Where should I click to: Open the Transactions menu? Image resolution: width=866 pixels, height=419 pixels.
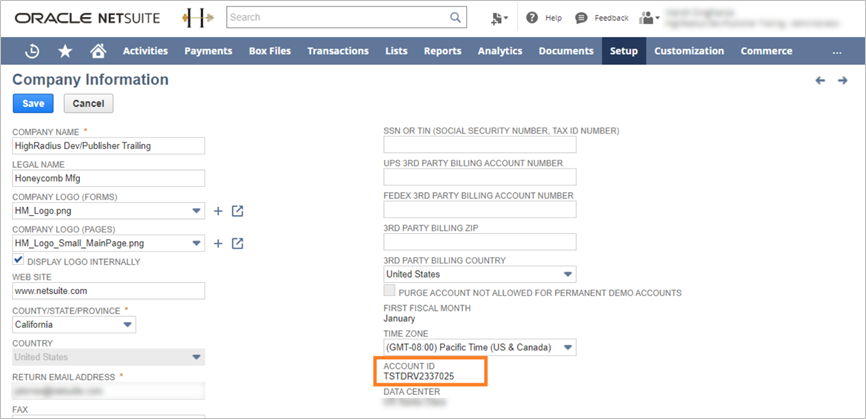click(x=338, y=51)
